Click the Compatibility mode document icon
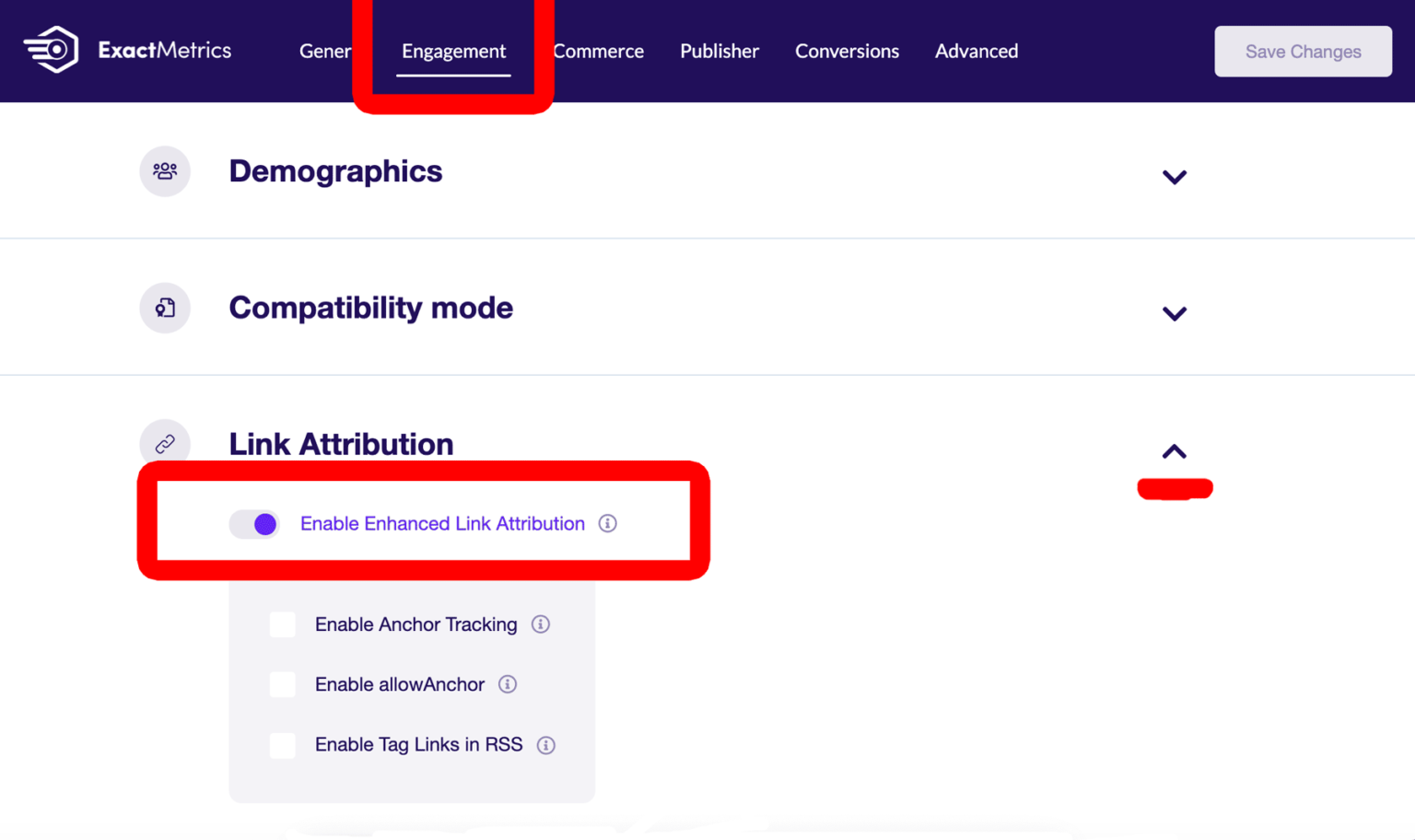This screenshot has width=1415, height=840. click(x=164, y=308)
